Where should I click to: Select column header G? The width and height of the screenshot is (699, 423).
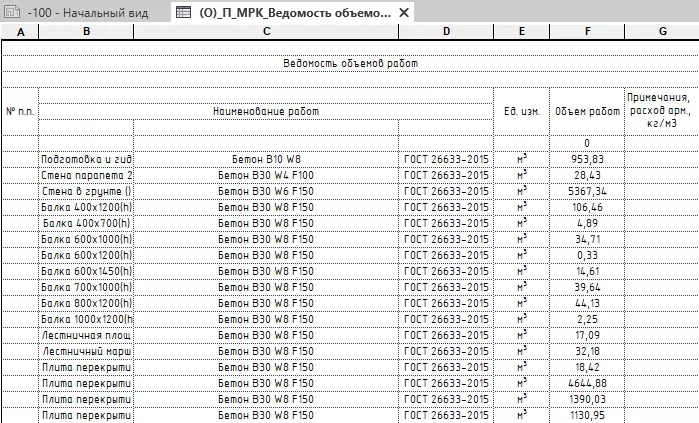pyautogui.click(x=661, y=33)
